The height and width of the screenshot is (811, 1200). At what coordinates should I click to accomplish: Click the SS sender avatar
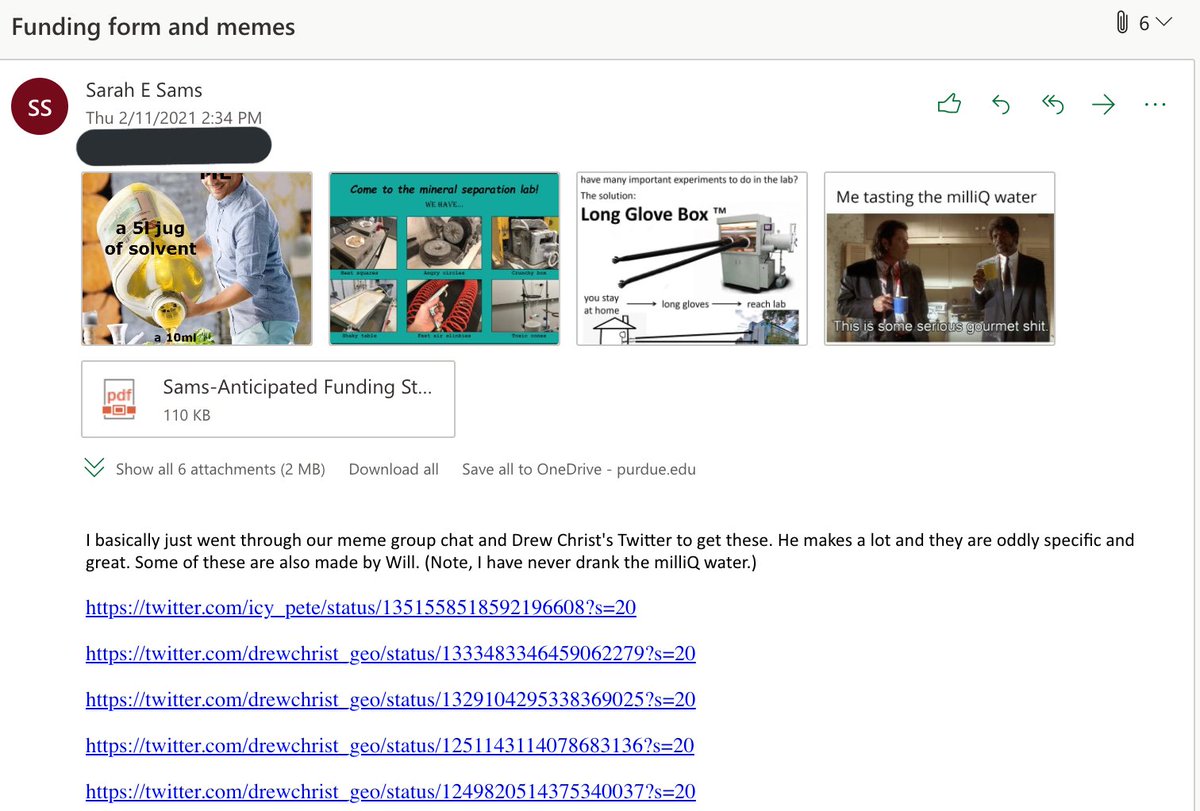(39, 107)
